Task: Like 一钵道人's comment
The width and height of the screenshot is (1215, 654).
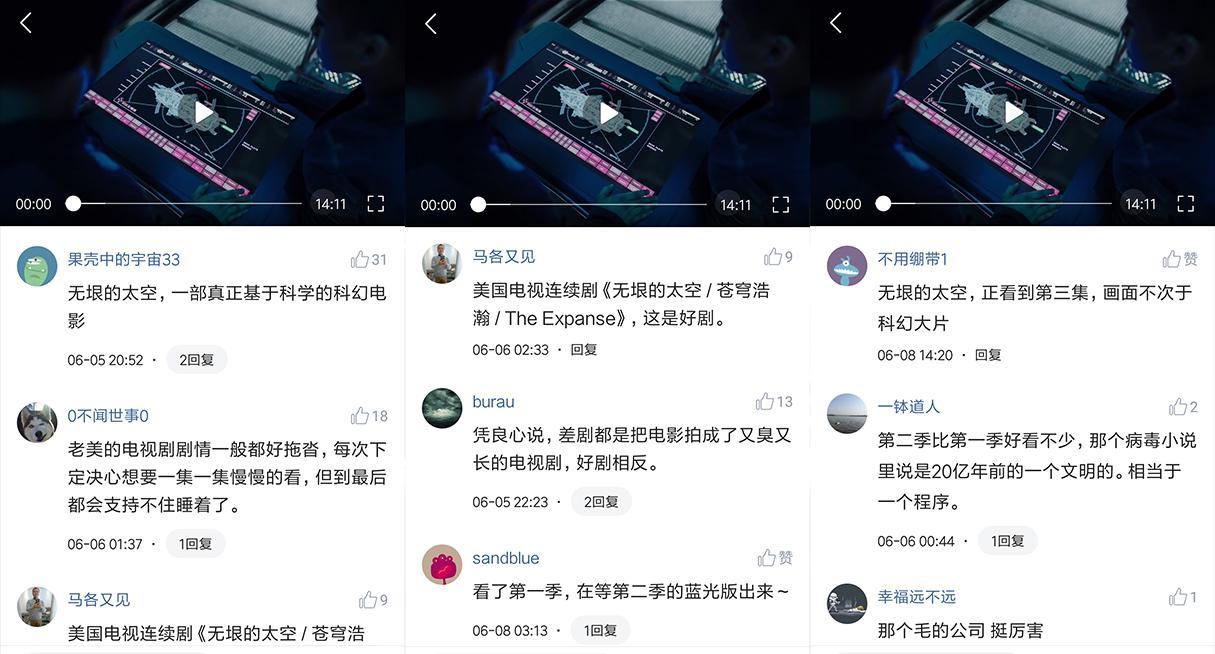Action: (1183, 407)
